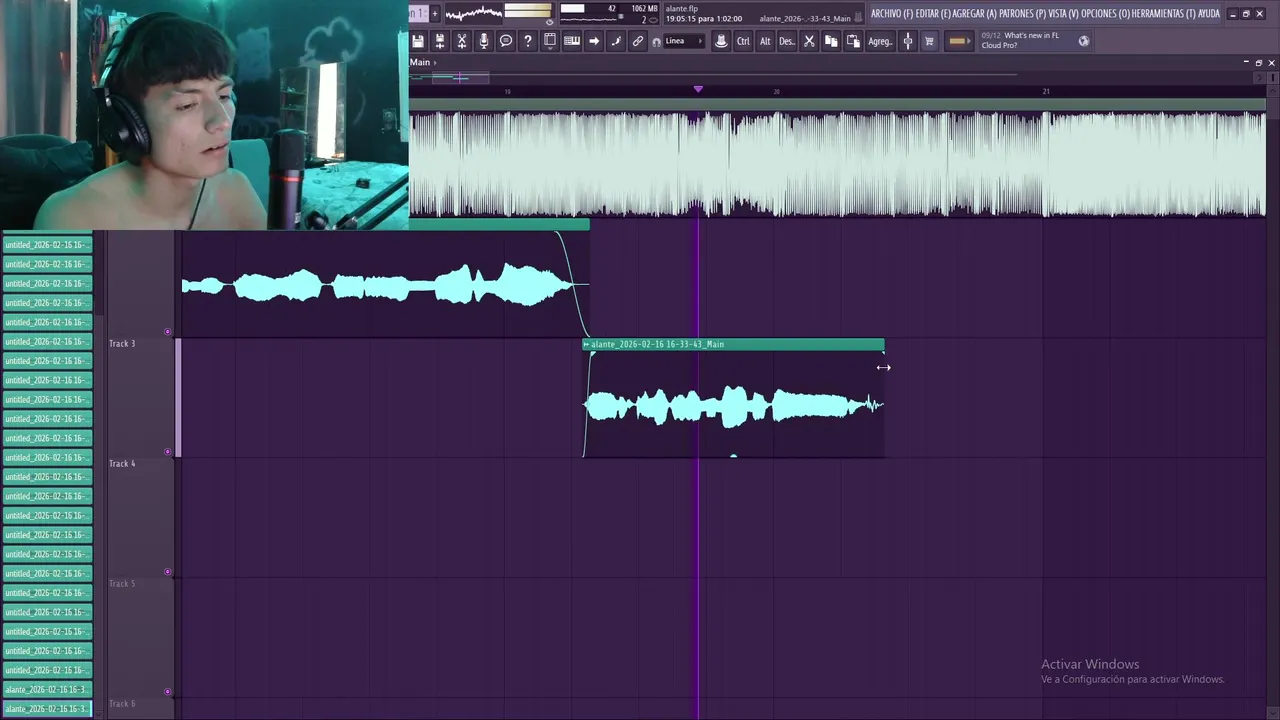Click the copy pages icon
1280x720 pixels.
click(831, 41)
